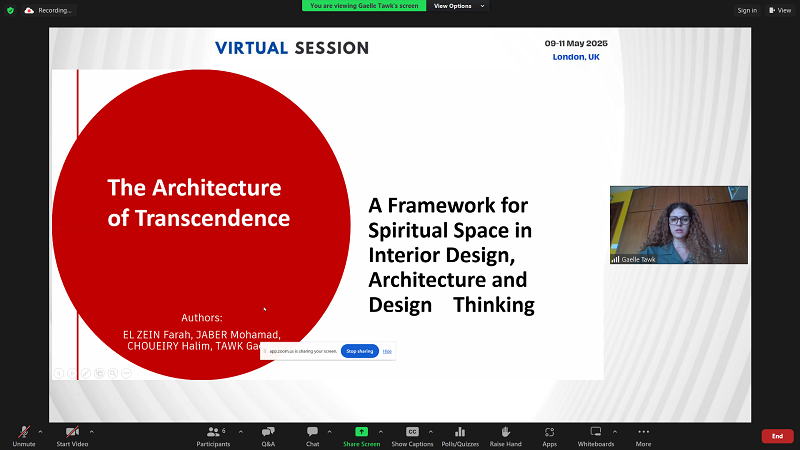Expand video options arrow next to Start Video
This screenshot has width=800, height=450.
91,430
